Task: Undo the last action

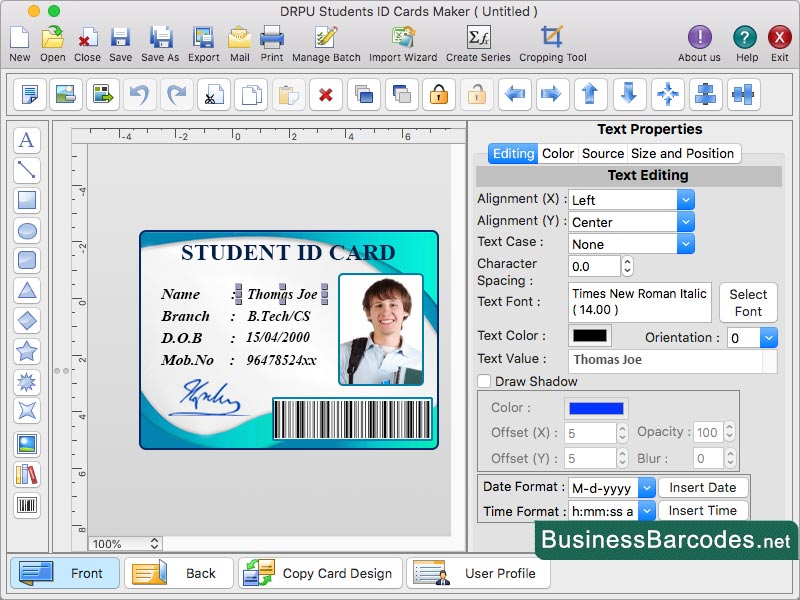Action: [x=139, y=95]
